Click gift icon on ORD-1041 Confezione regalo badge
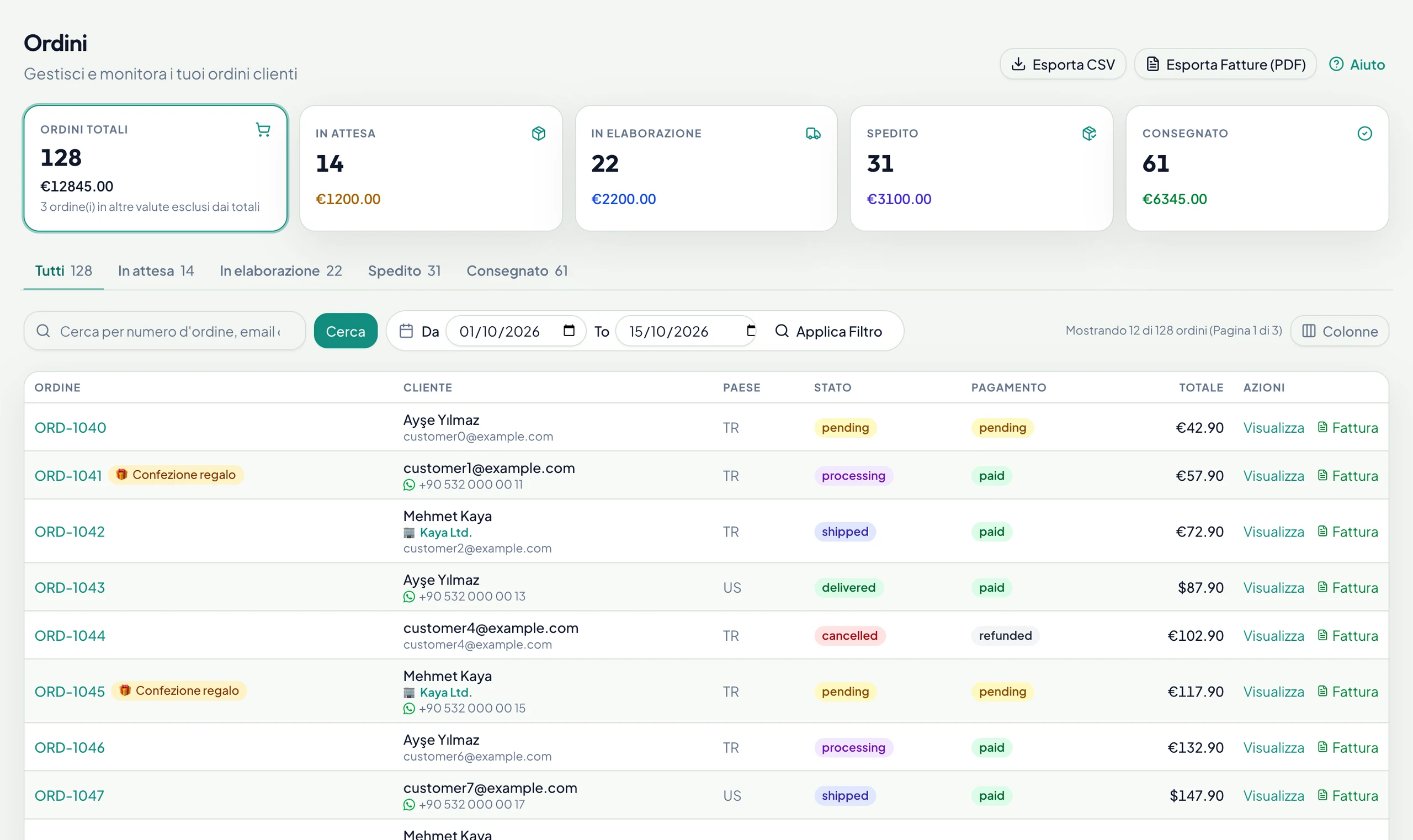 (x=122, y=474)
